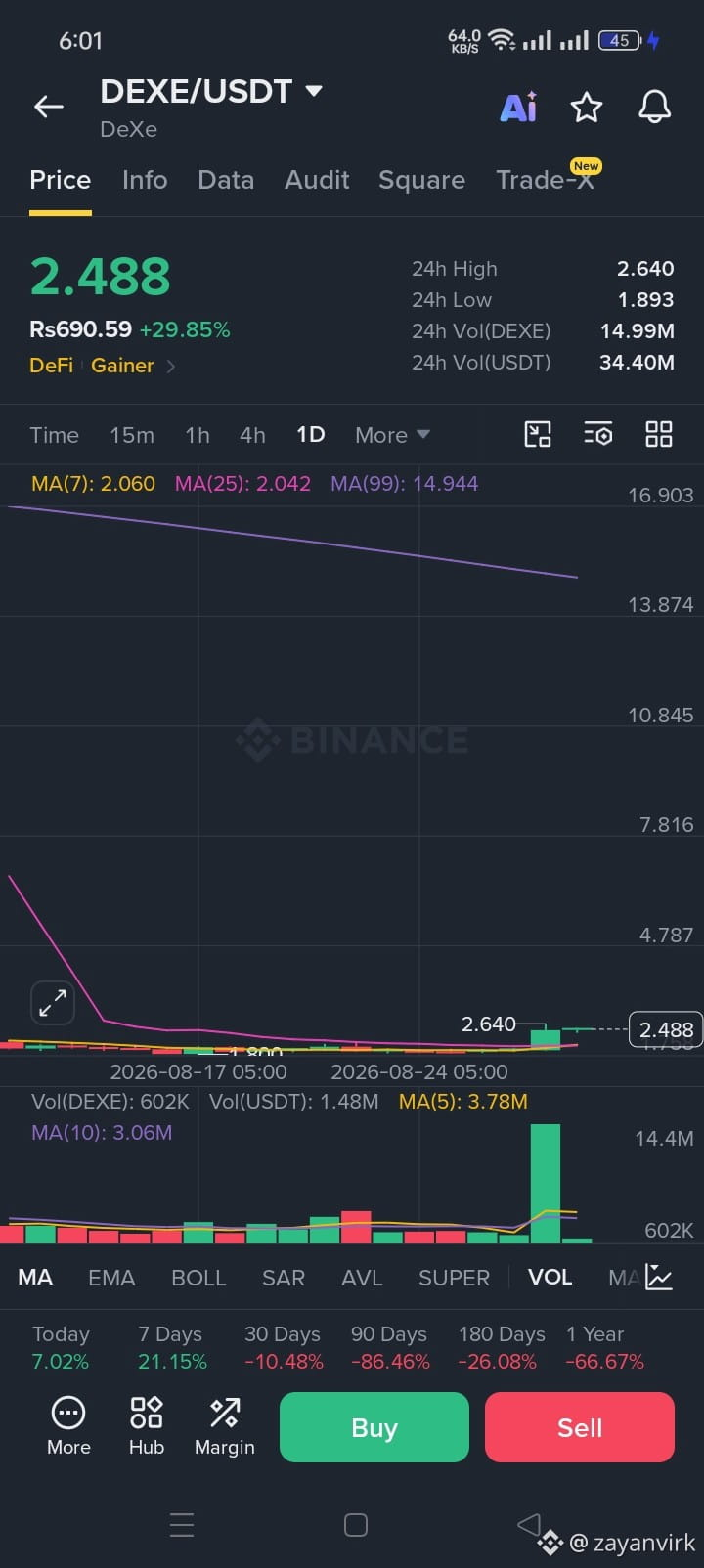The width and height of the screenshot is (704, 1568).
Task: Toggle the BOLL indicator
Action: coord(198,1278)
